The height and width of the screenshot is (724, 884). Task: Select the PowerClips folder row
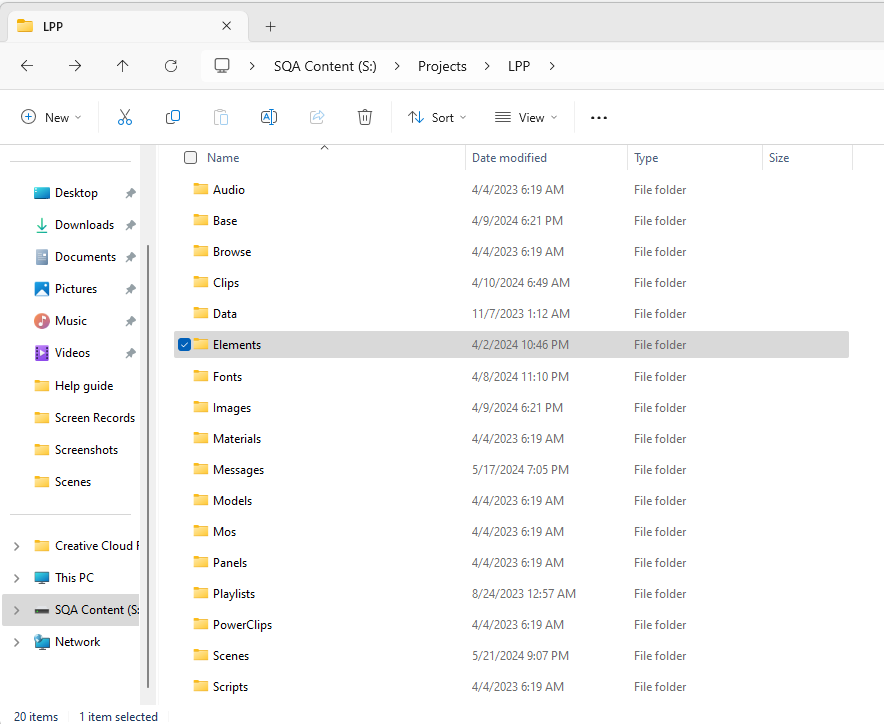tap(511, 625)
